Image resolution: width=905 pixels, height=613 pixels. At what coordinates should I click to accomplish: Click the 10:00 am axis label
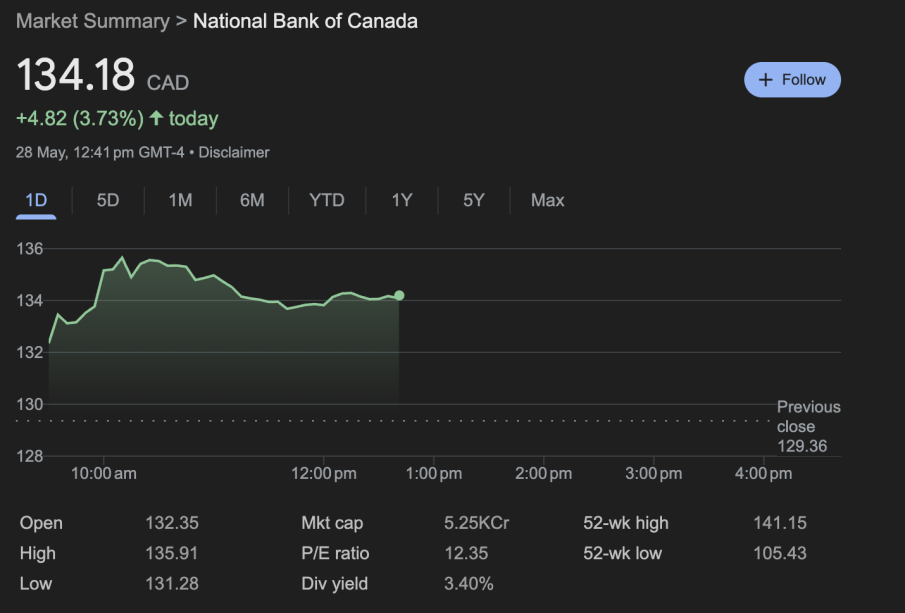(x=104, y=474)
